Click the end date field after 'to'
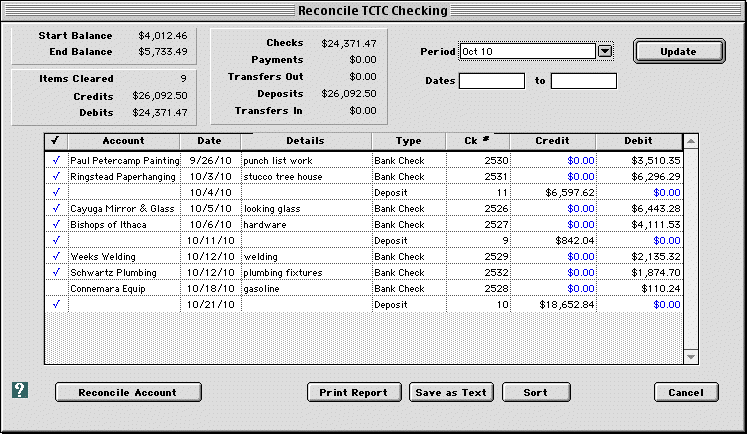747x434 pixels. pyautogui.click(x=583, y=81)
